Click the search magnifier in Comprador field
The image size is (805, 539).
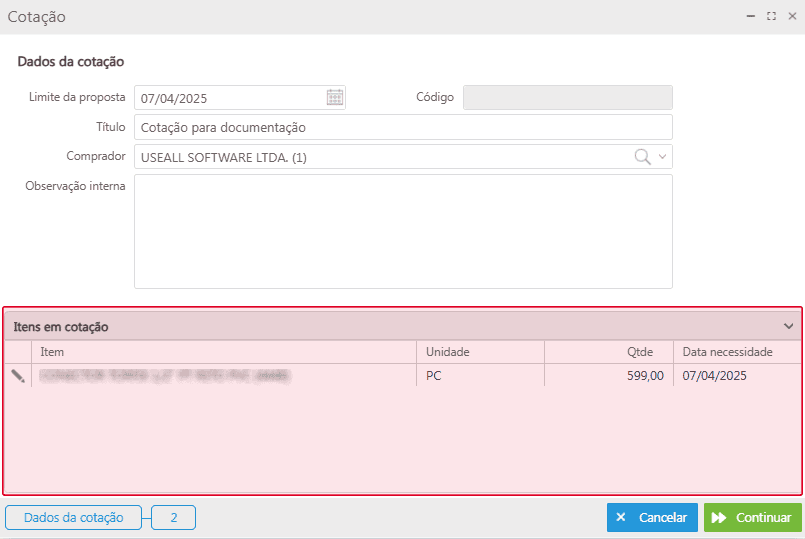point(642,157)
